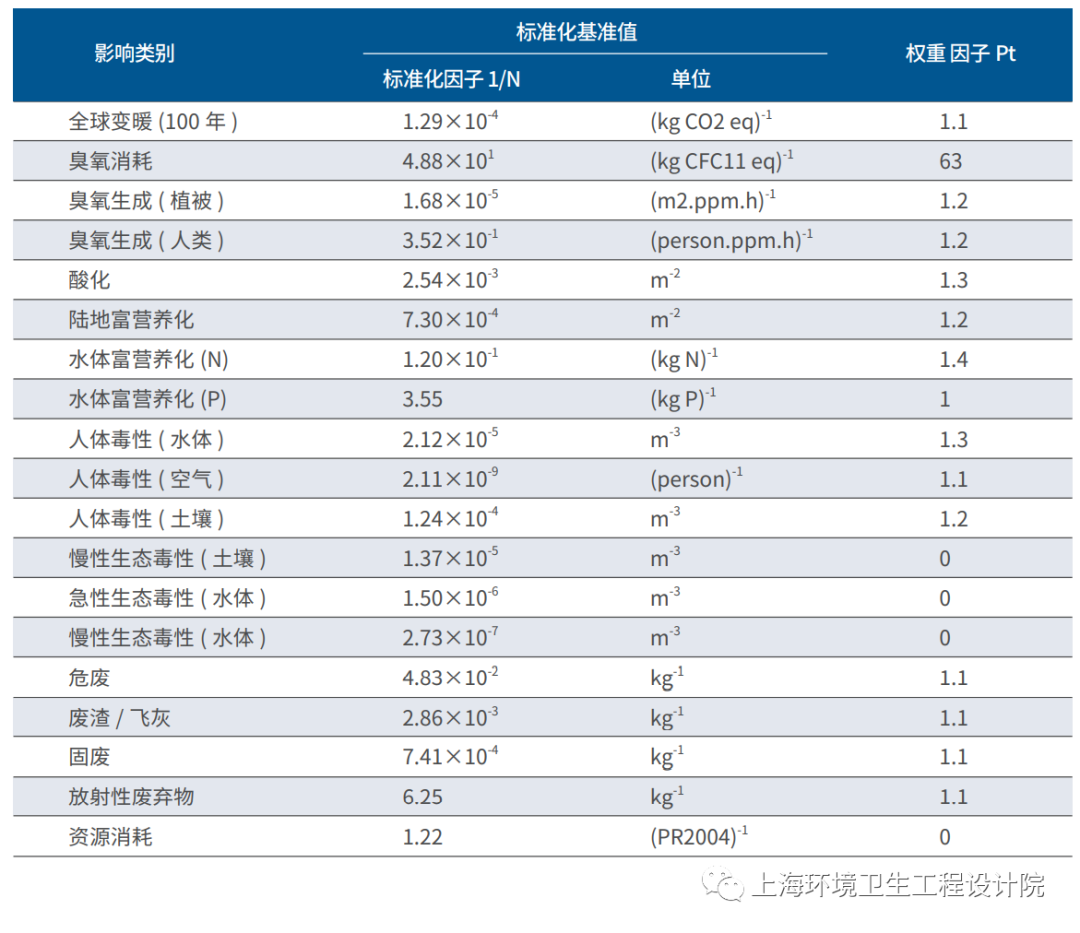This screenshot has height=933, width=1080.
Task: Select the 臭氧消耗 row label
Action: 110,162
